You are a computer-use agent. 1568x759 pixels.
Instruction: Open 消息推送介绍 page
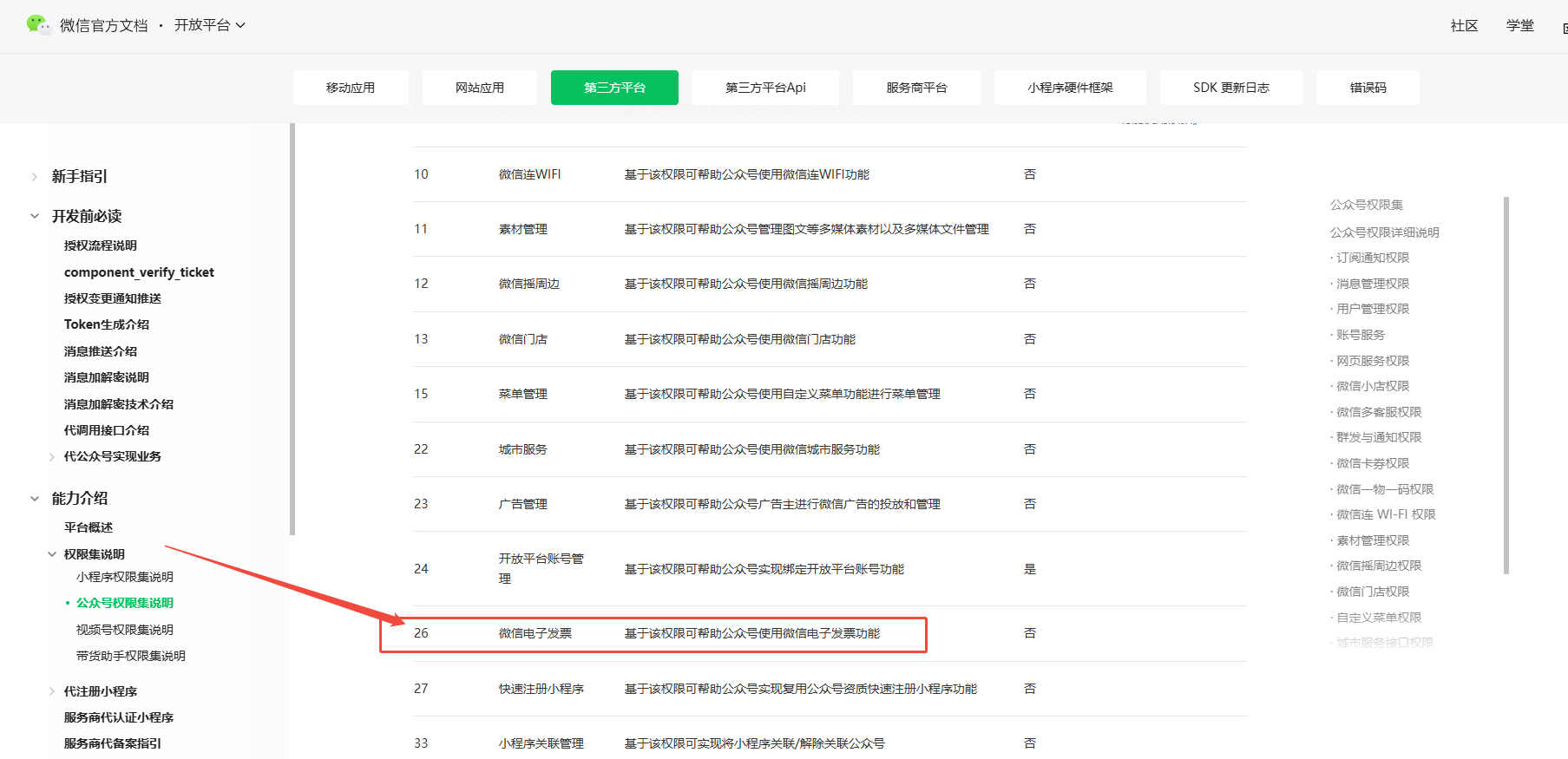tap(101, 351)
